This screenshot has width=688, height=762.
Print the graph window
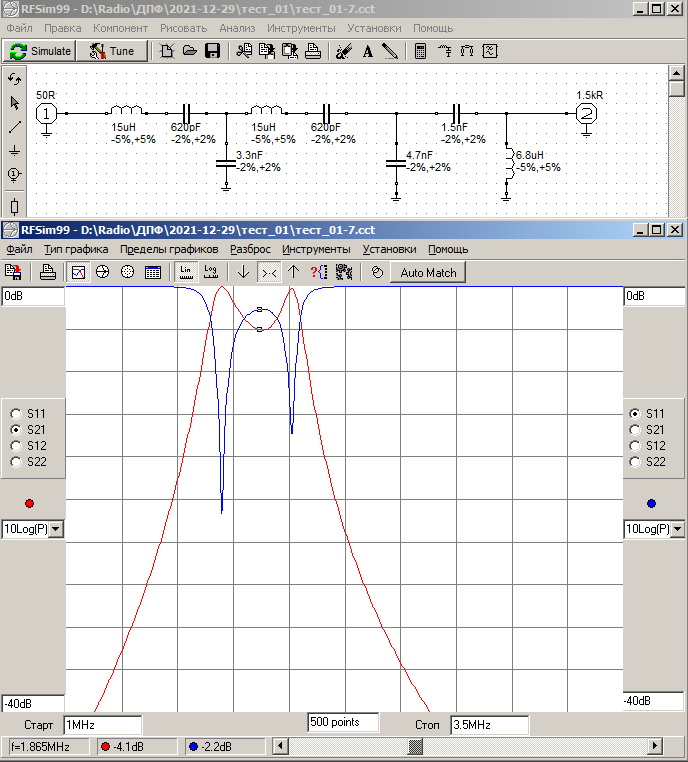click(48, 272)
